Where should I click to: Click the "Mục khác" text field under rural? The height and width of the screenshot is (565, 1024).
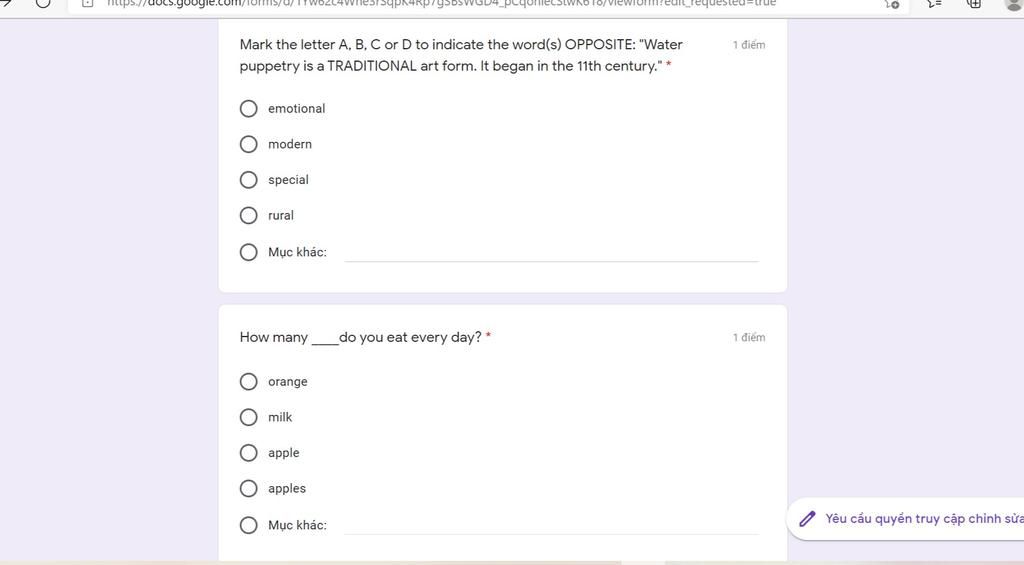[551, 252]
